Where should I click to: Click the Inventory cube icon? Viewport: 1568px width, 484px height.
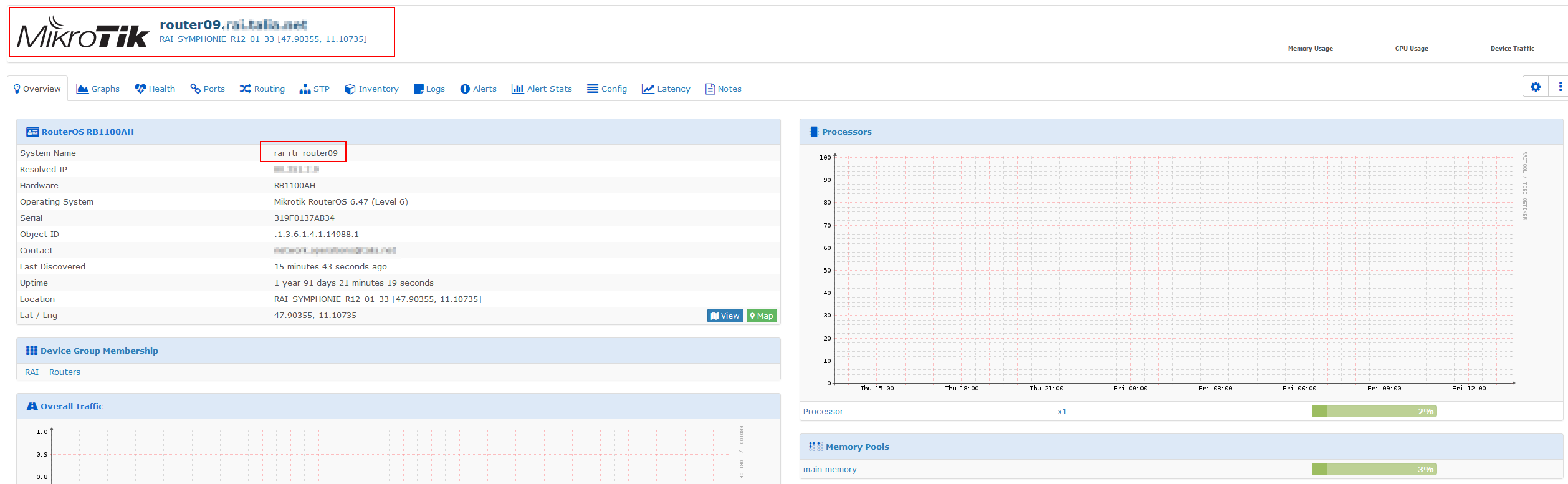350,89
